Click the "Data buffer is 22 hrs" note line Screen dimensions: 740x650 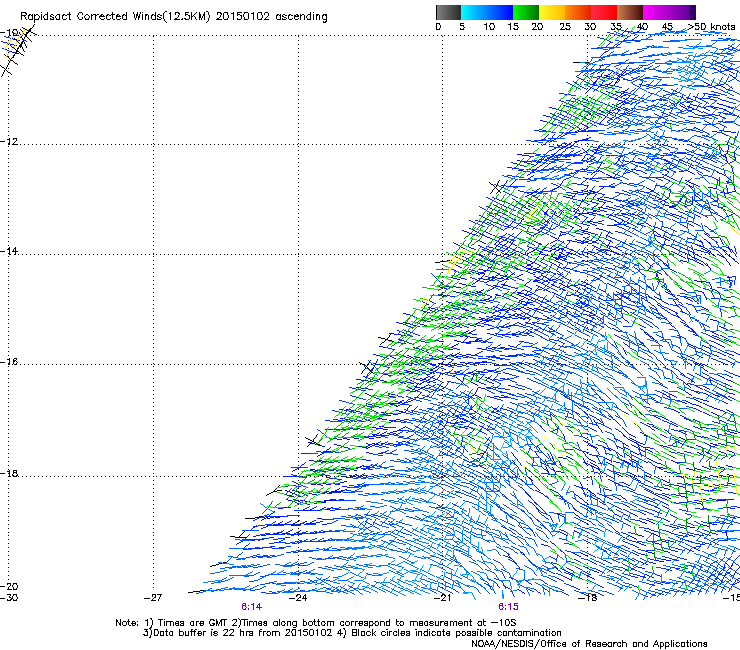(x=352, y=633)
